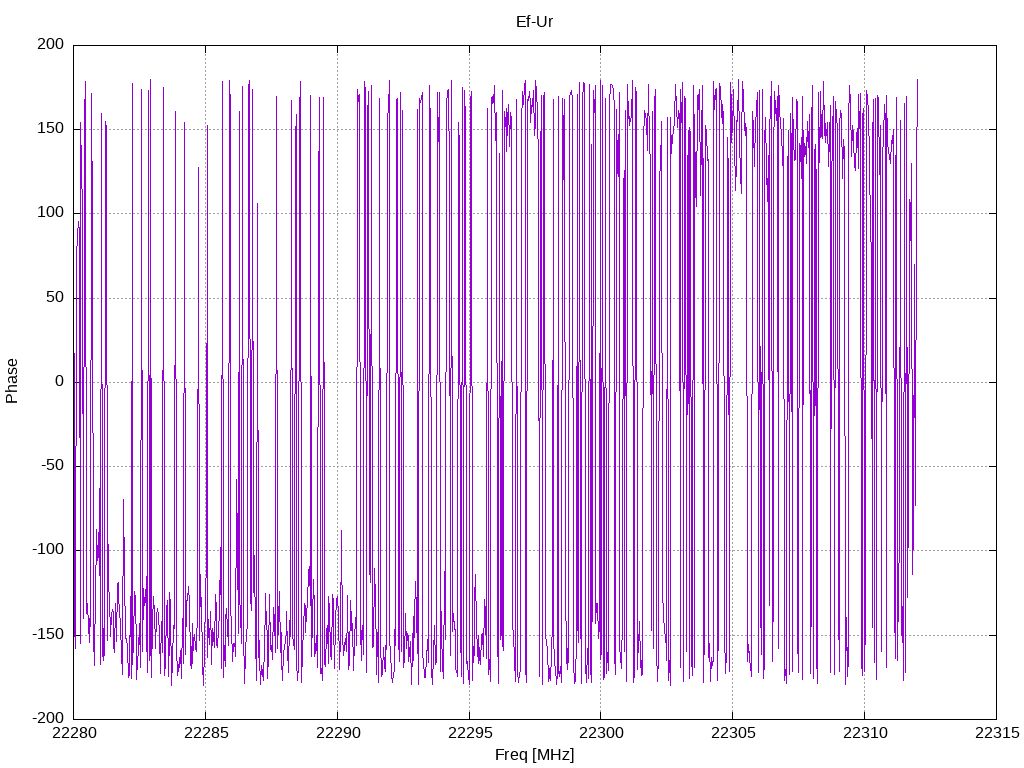This screenshot has width=1024, height=768.
Task: Click y-axis tick label 100
Action: click(51, 213)
